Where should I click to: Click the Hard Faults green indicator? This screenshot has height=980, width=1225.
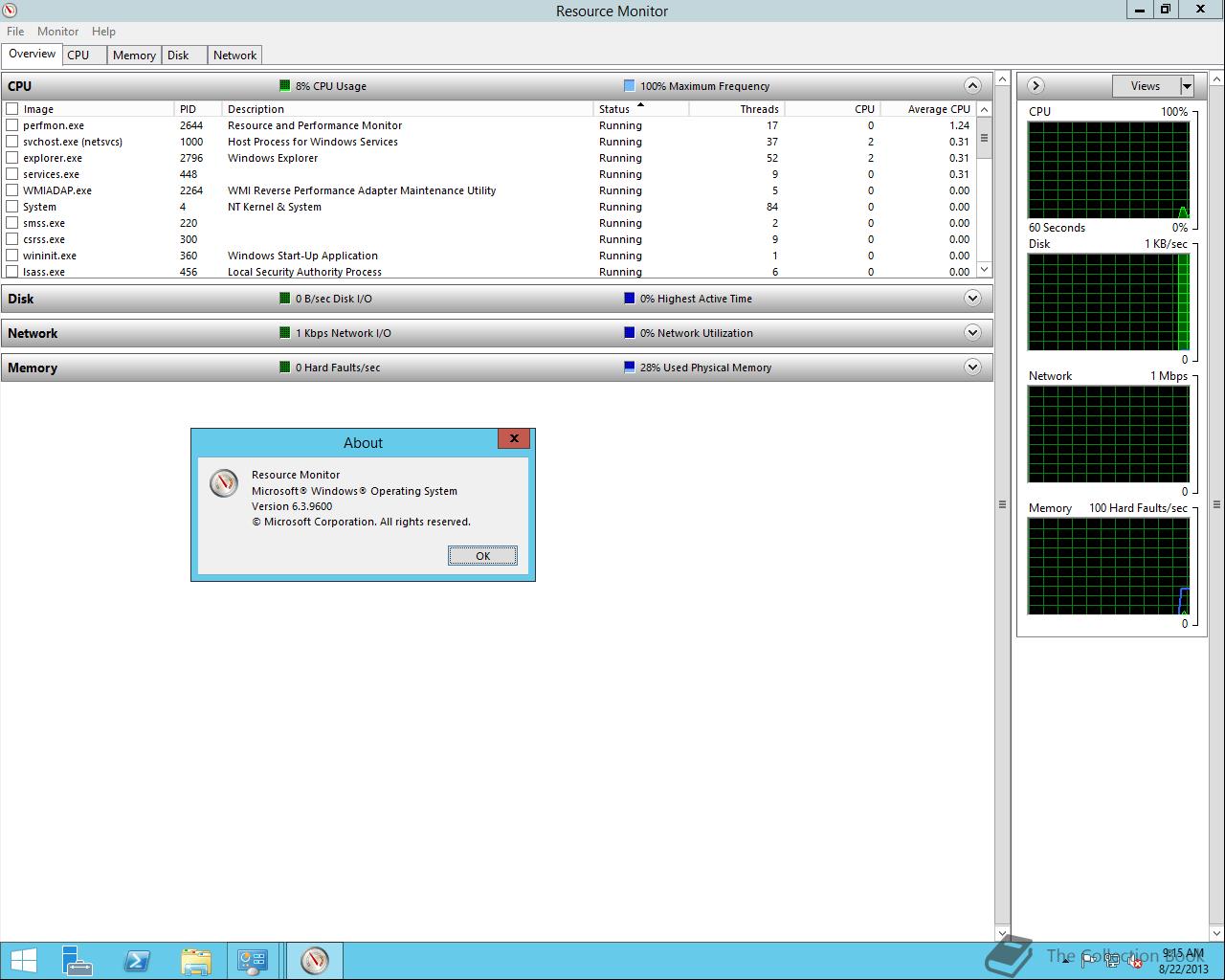(x=284, y=367)
